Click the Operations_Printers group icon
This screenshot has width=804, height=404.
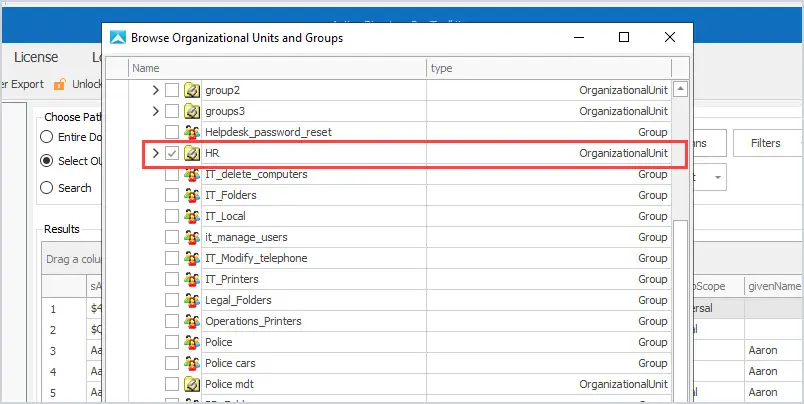(192, 321)
